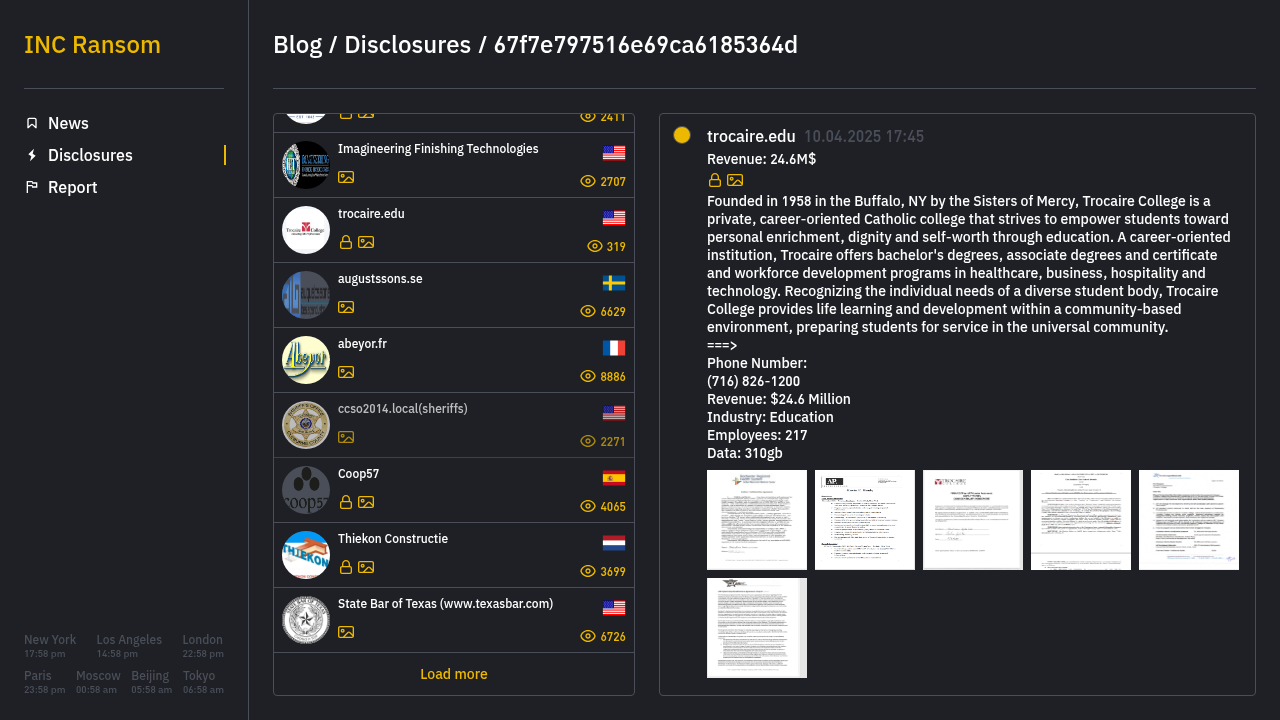
Task: Click the eye views icon showing 319
Action: pos(595,246)
